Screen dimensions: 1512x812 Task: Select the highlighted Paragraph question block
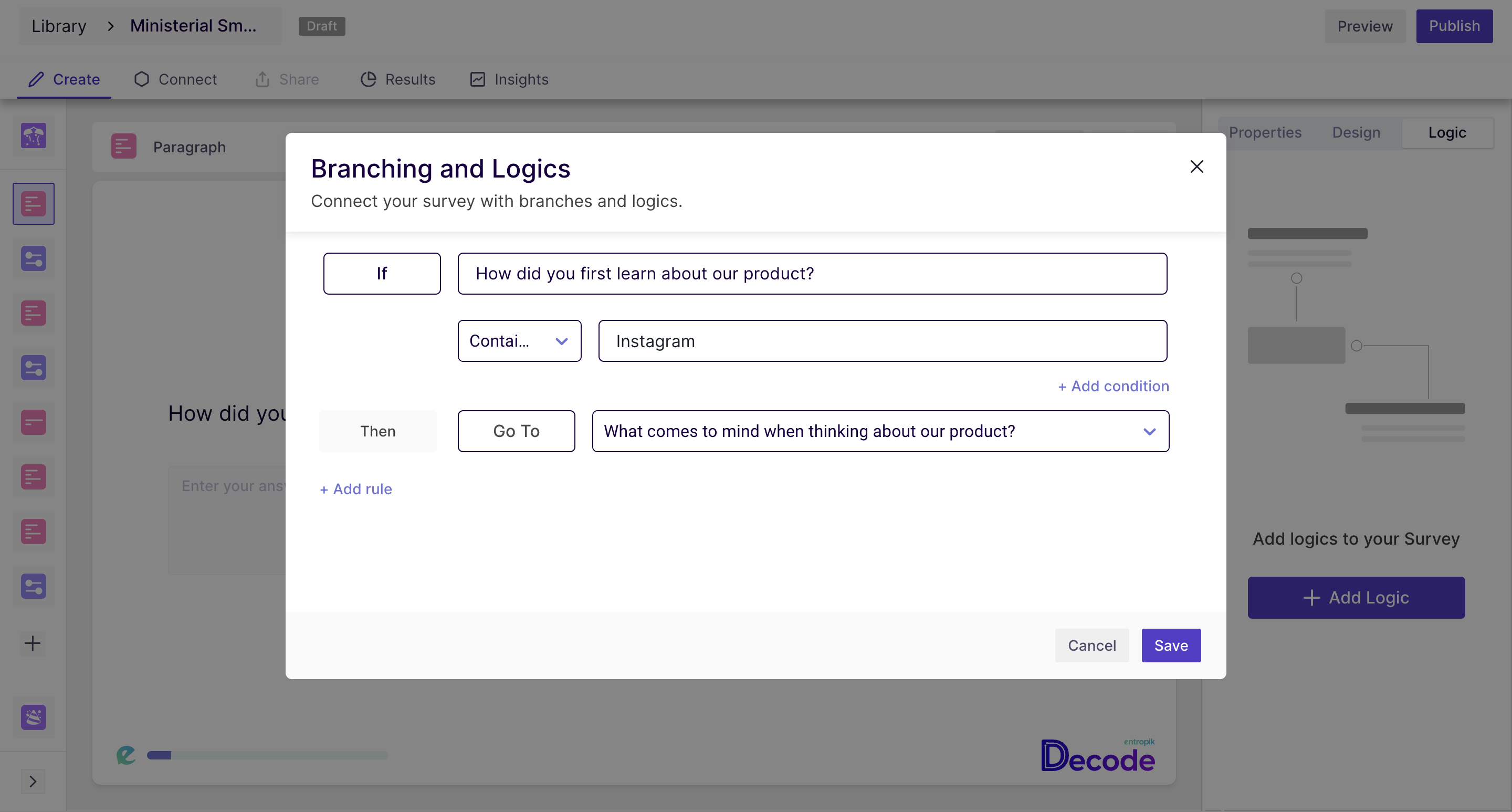point(33,203)
